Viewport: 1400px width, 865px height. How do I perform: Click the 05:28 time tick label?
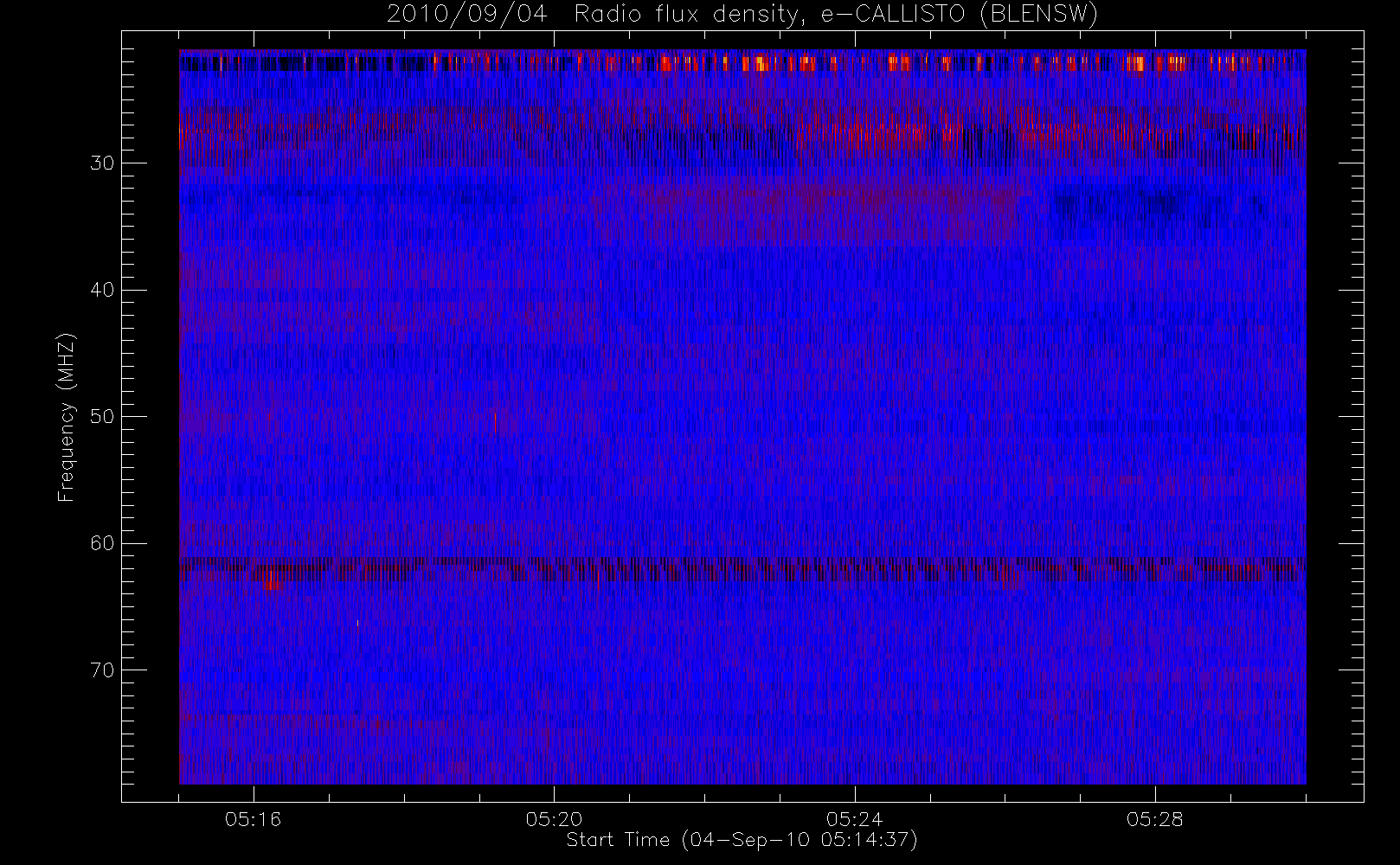1155,819
